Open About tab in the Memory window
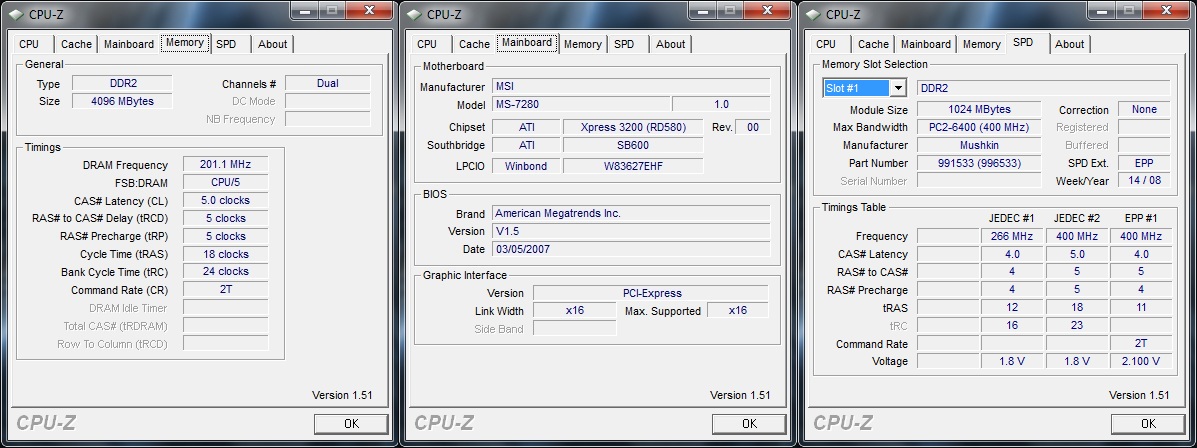1197x448 pixels. (x=273, y=44)
